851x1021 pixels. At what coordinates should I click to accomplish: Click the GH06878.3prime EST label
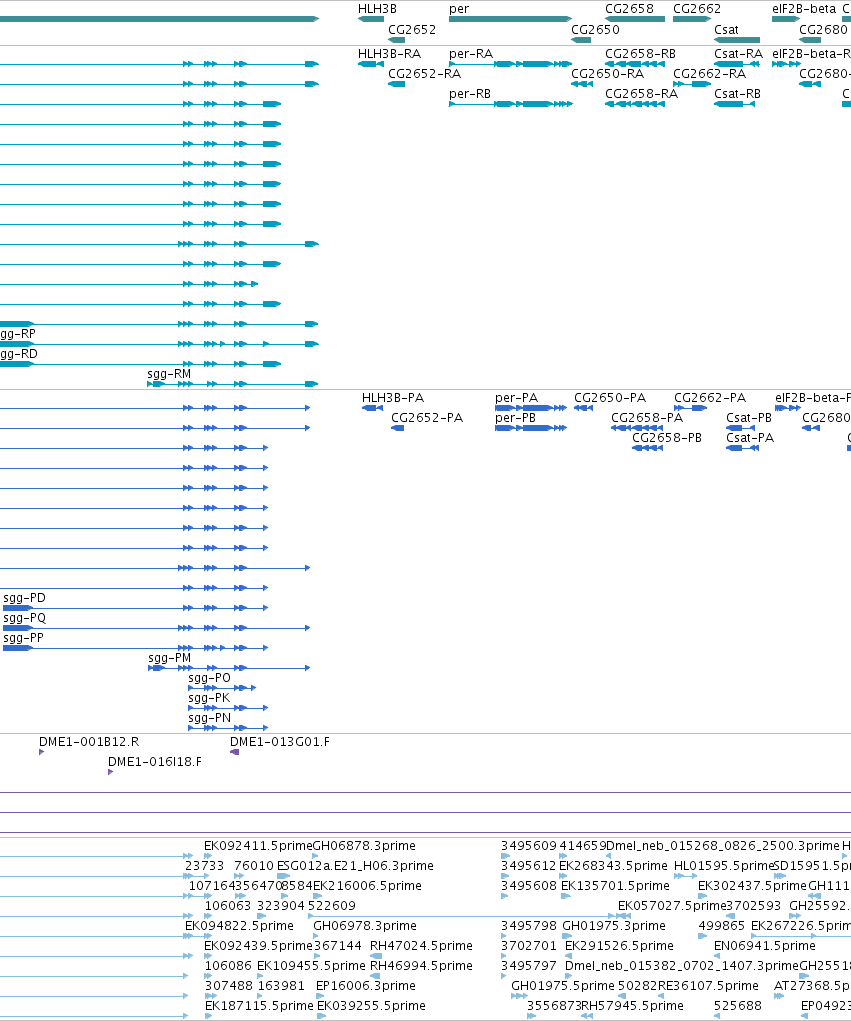click(364, 846)
